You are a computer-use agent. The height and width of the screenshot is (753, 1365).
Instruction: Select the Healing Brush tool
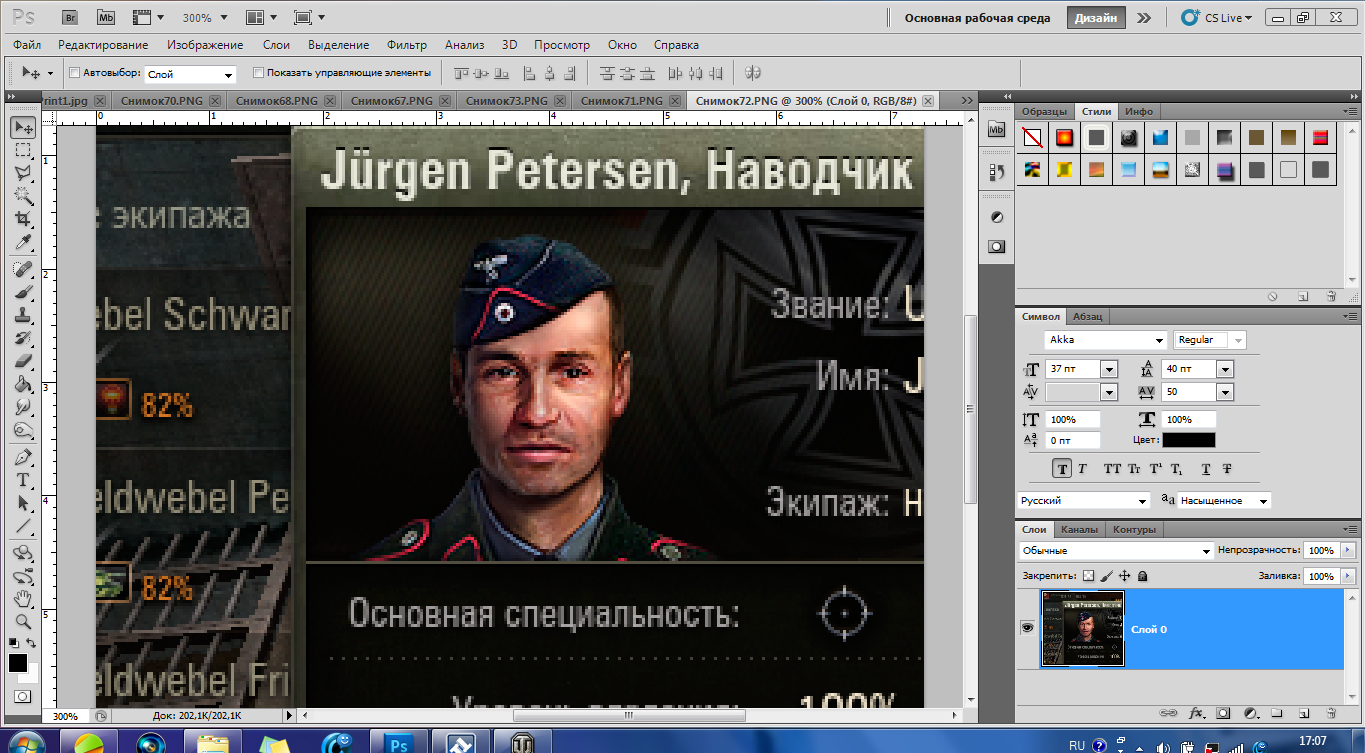pos(22,270)
